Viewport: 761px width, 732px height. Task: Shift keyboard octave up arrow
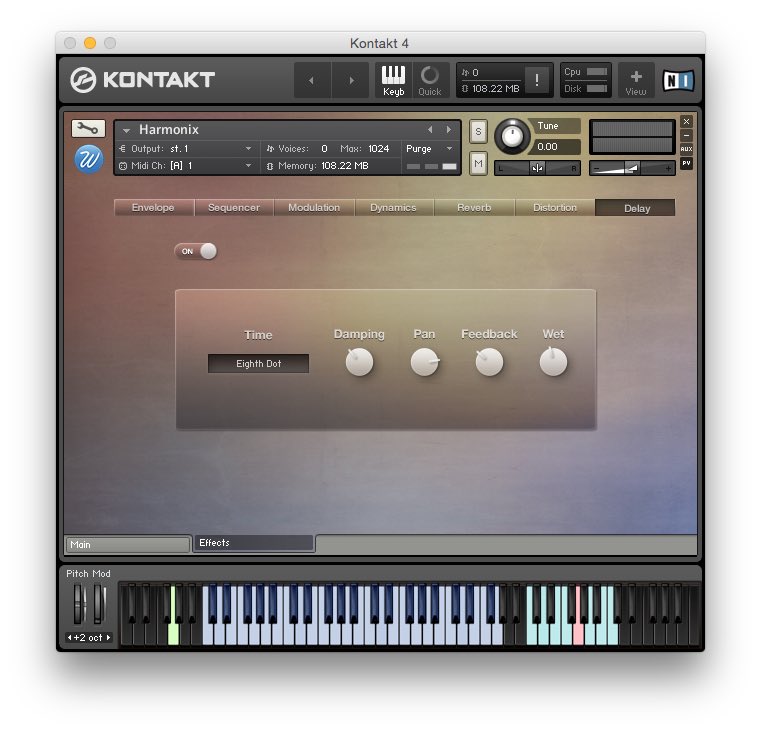(108, 637)
